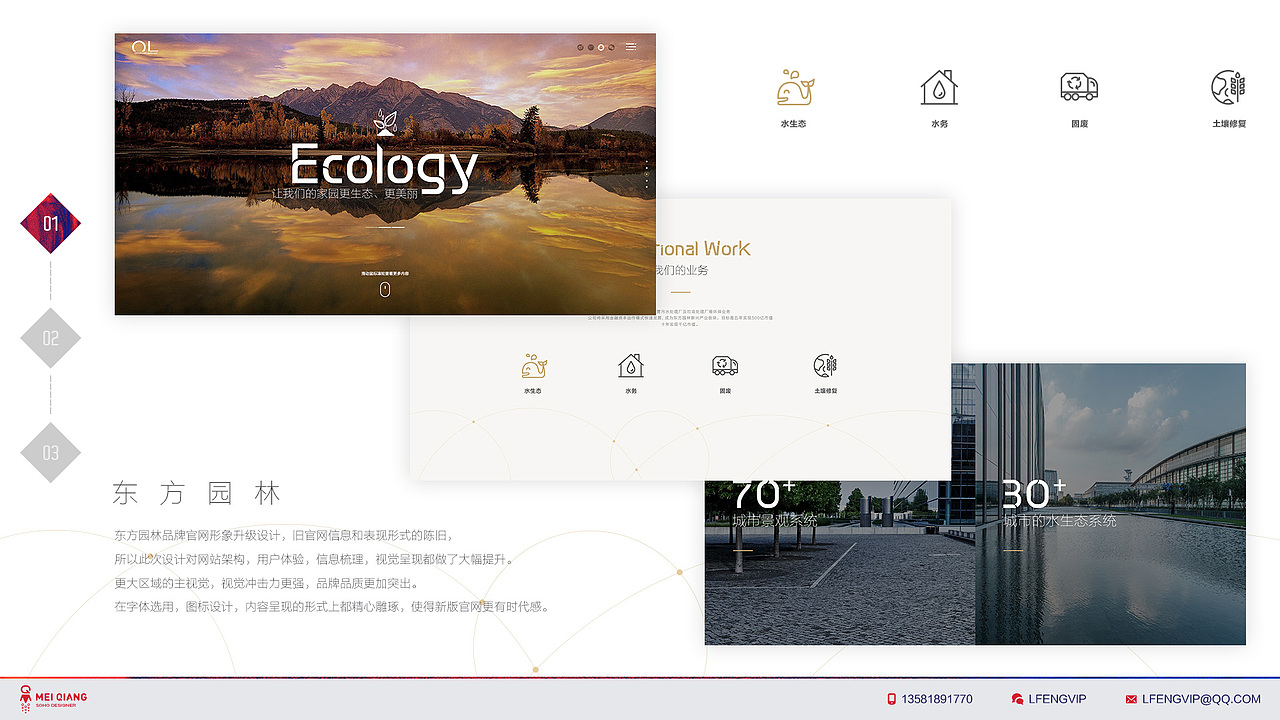Open the water ecology waterfront photo
Viewport: 1280px width, 720px height.
click(1110, 504)
